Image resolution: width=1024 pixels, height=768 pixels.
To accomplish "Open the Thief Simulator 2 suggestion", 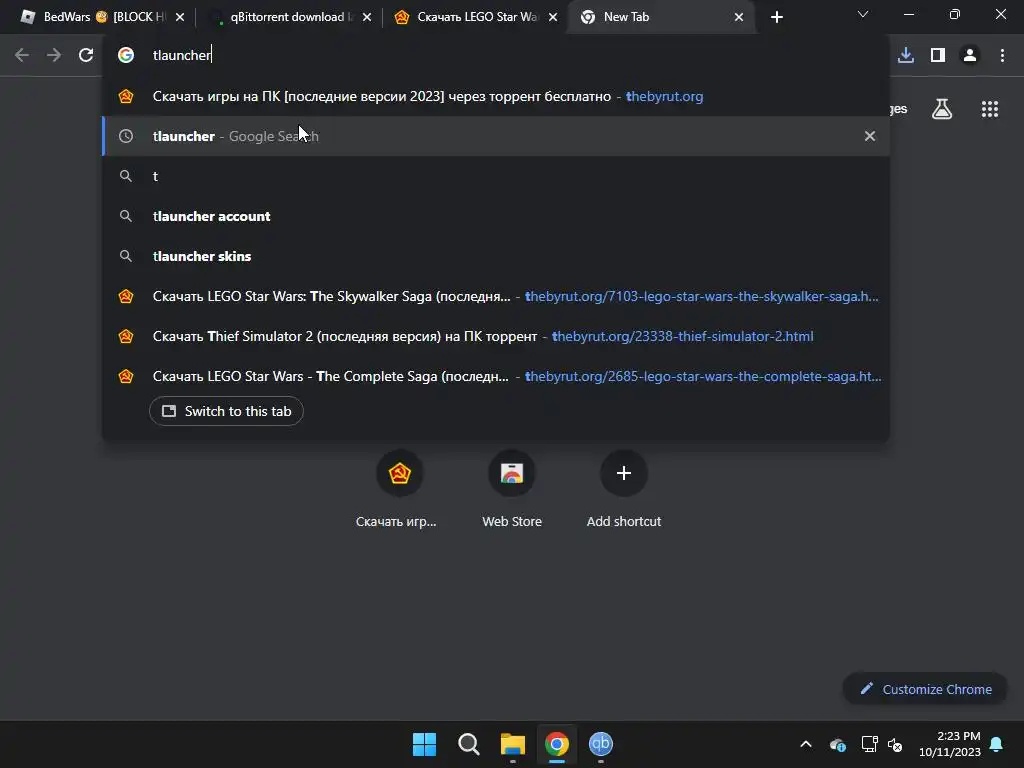I will 496,336.
